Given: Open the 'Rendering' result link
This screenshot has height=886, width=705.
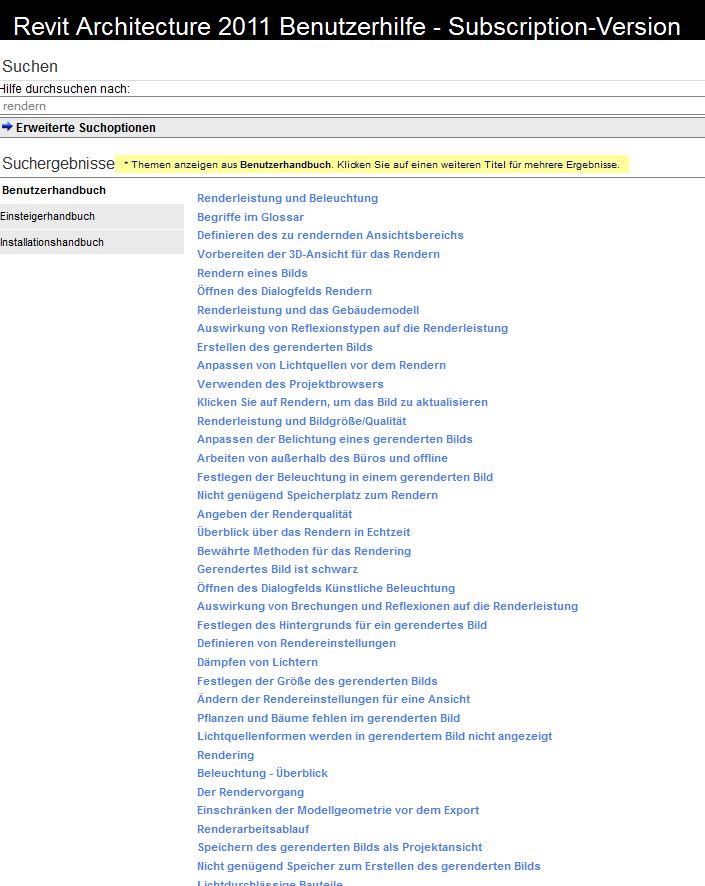Looking at the screenshot, I should coord(225,755).
